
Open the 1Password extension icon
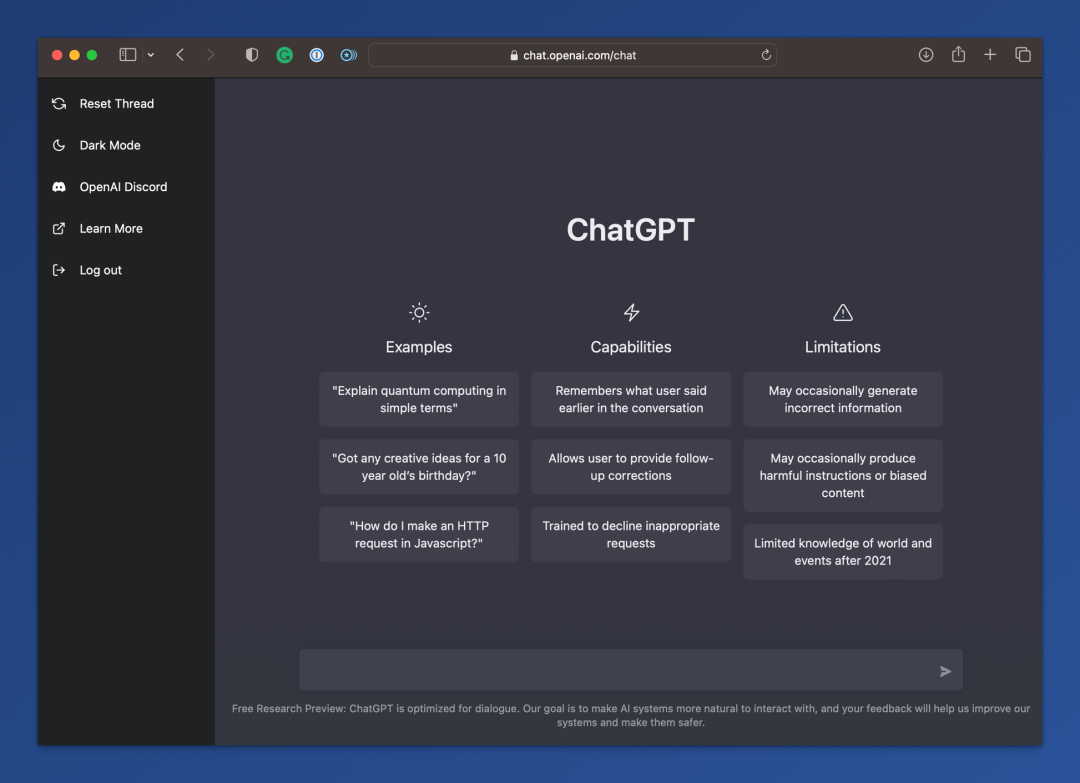coord(317,55)
